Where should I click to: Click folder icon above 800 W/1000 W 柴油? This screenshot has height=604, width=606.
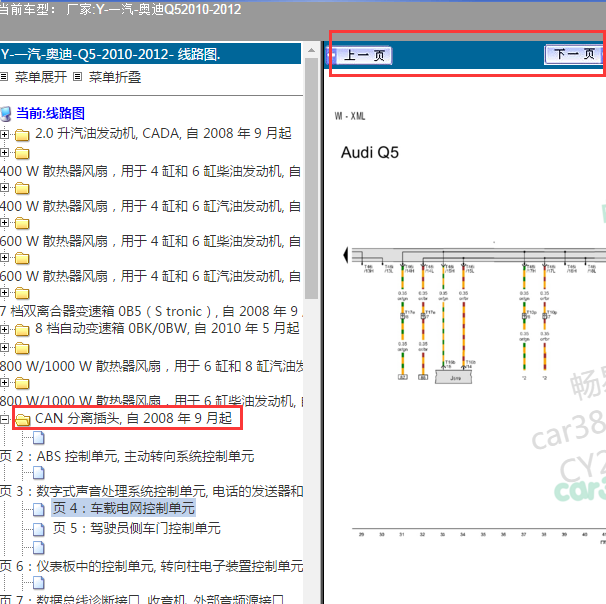point(22,383)
